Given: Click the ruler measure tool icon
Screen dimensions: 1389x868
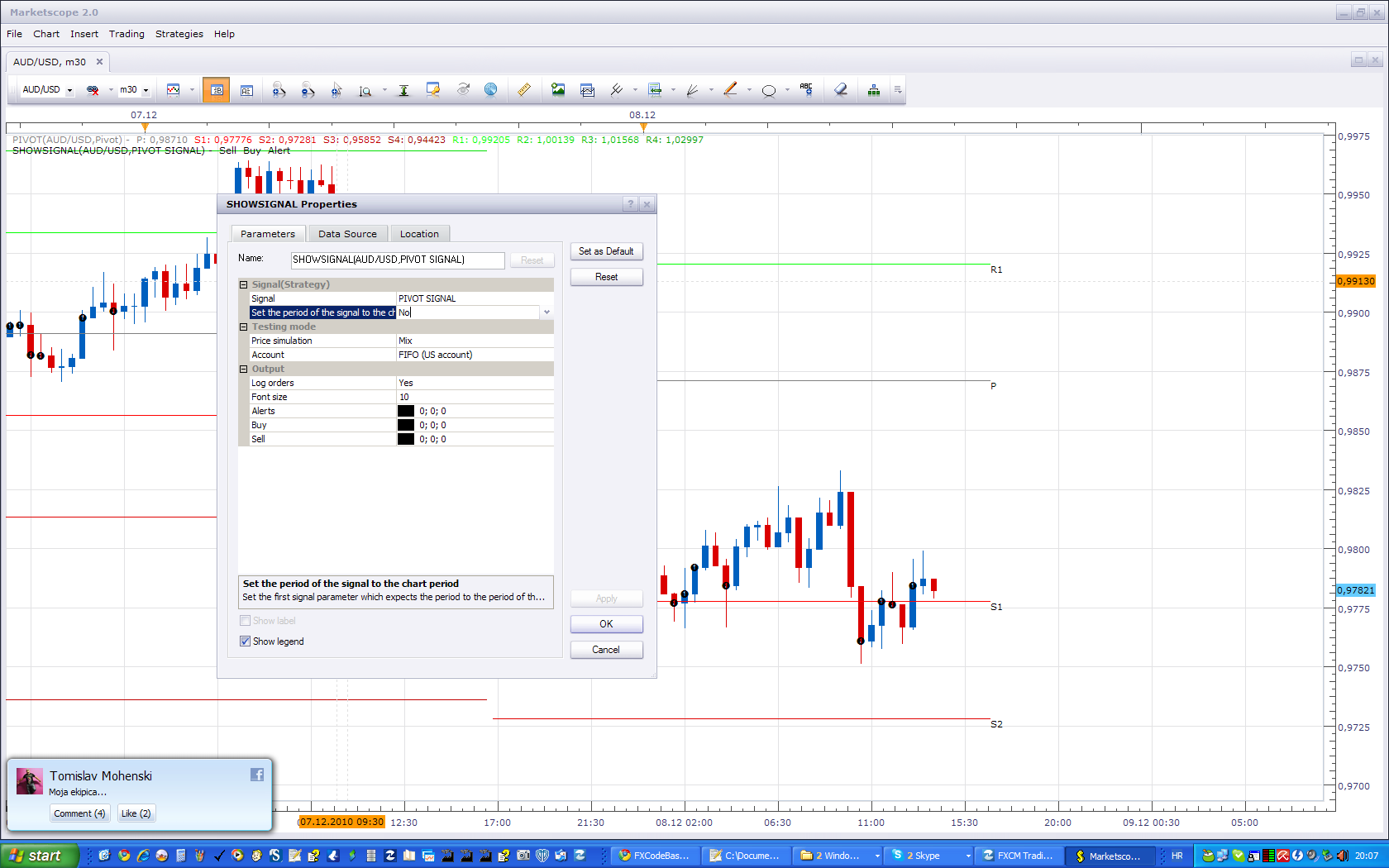Looking at the screenshot, I should pyautogui.click(x=523, y=90).
